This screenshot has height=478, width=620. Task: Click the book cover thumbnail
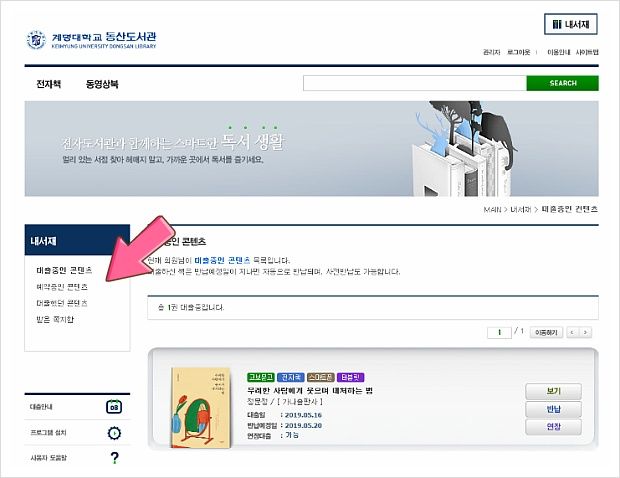point(201,408)
